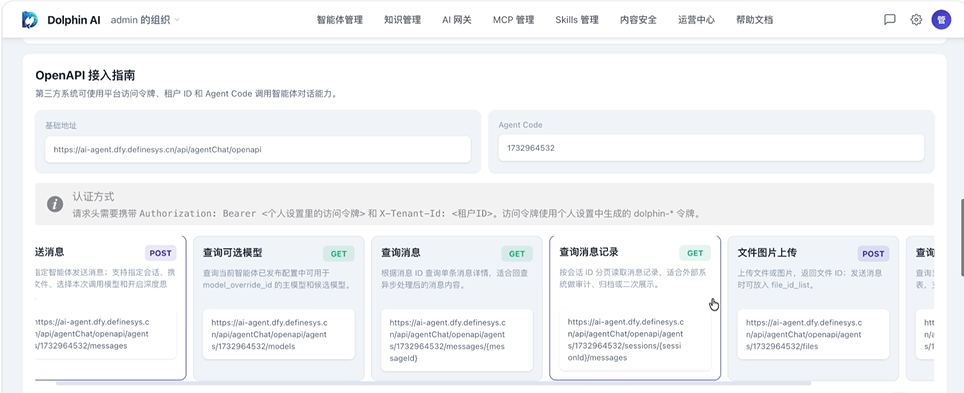This screenshot has height=393, width=964.
Task: Select the 查询消息 API card title
Action: (401, 253)
